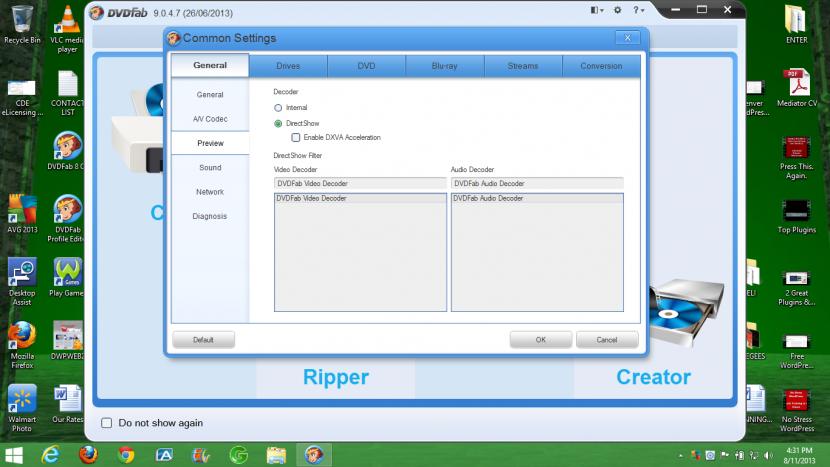Viewport: 830px width, 467px height.
Task: Tick the Do not show again checkbox
Action: 106,423
